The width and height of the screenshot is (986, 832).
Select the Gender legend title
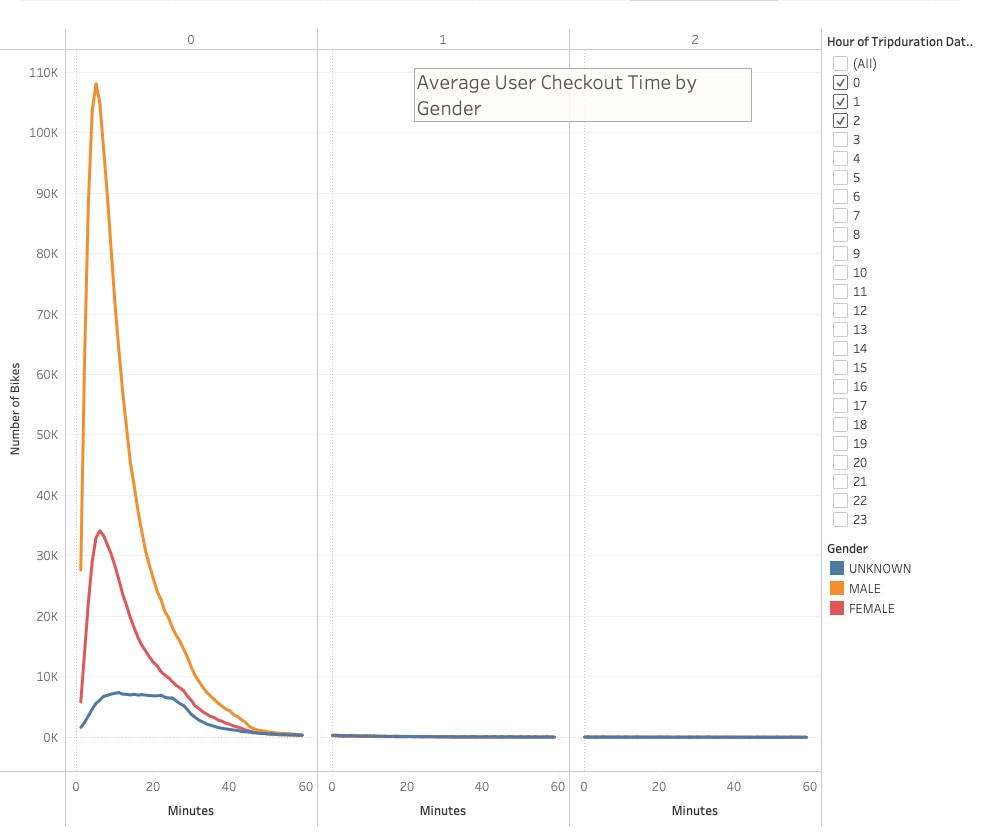(847, 549)
